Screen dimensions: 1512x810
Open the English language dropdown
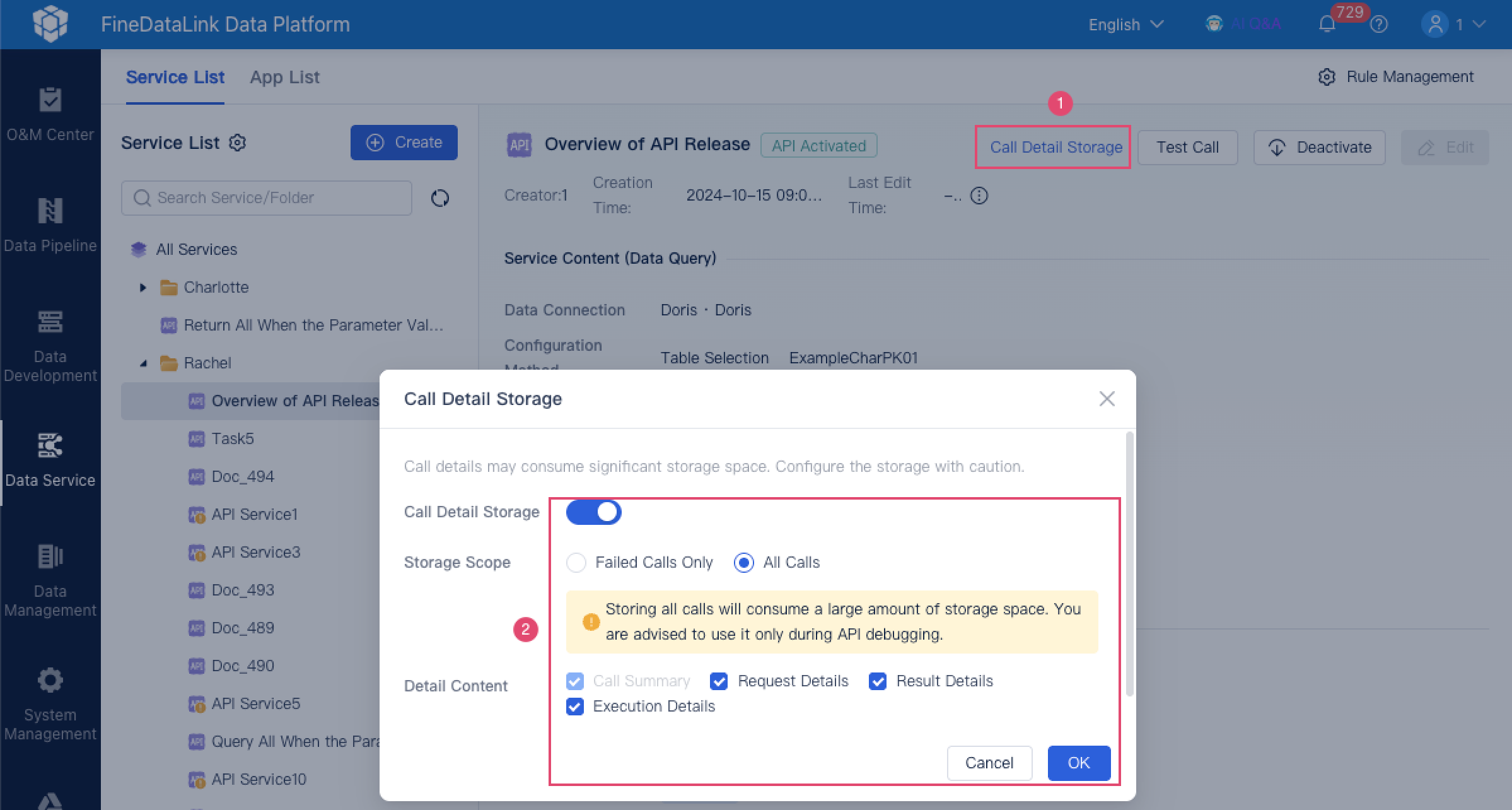point(1125,25)
